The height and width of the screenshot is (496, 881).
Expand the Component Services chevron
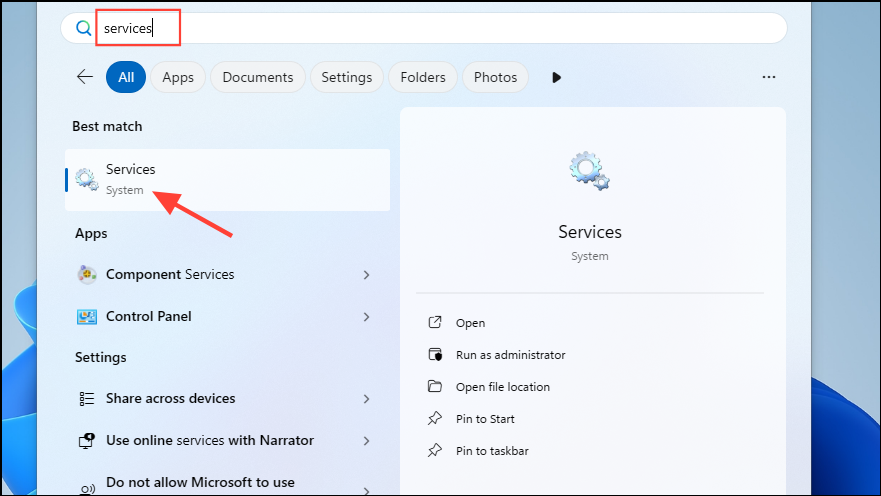[366, 274]
